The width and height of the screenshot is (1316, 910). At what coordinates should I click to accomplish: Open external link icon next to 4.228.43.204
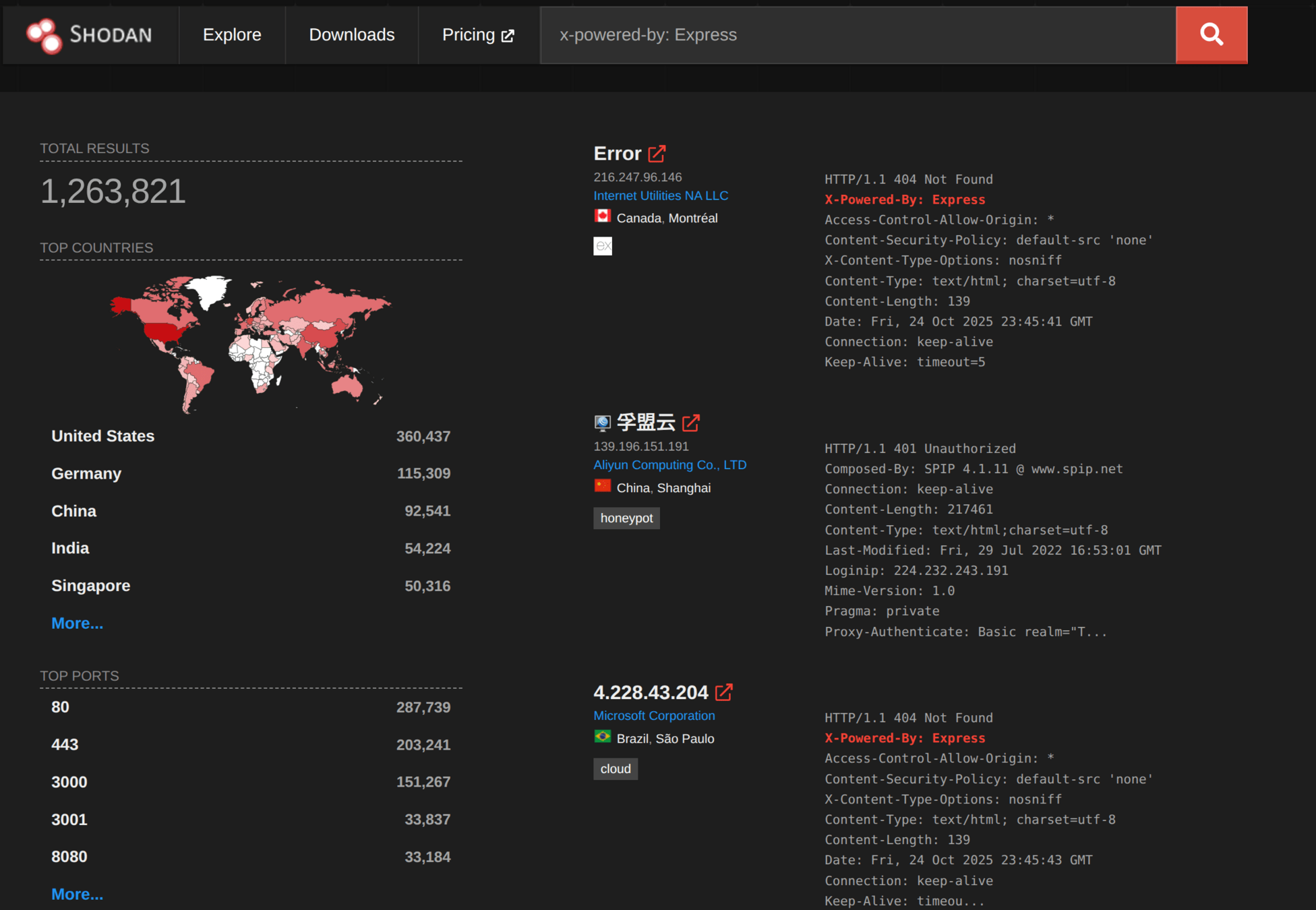click(723, 692)
